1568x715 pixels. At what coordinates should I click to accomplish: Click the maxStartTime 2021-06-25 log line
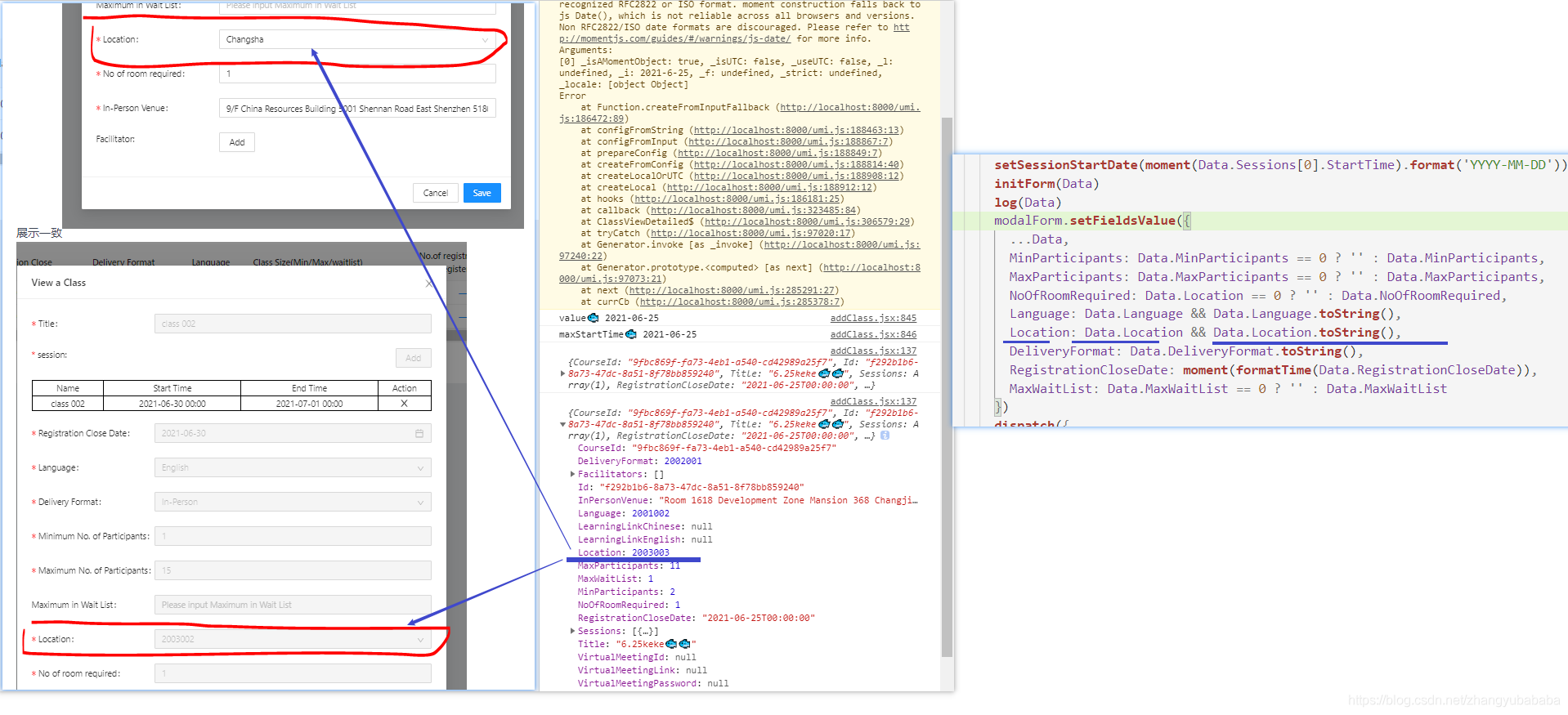[628, 334]
